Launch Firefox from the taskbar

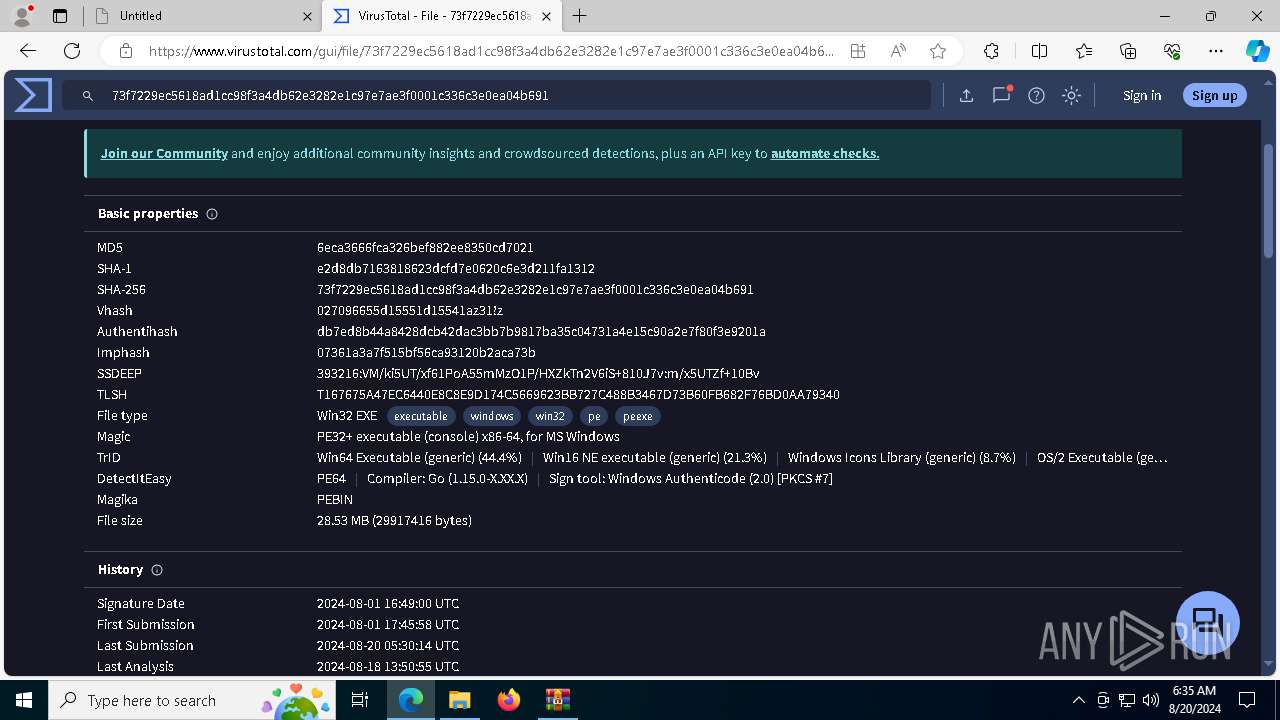[x=509, y=700]
